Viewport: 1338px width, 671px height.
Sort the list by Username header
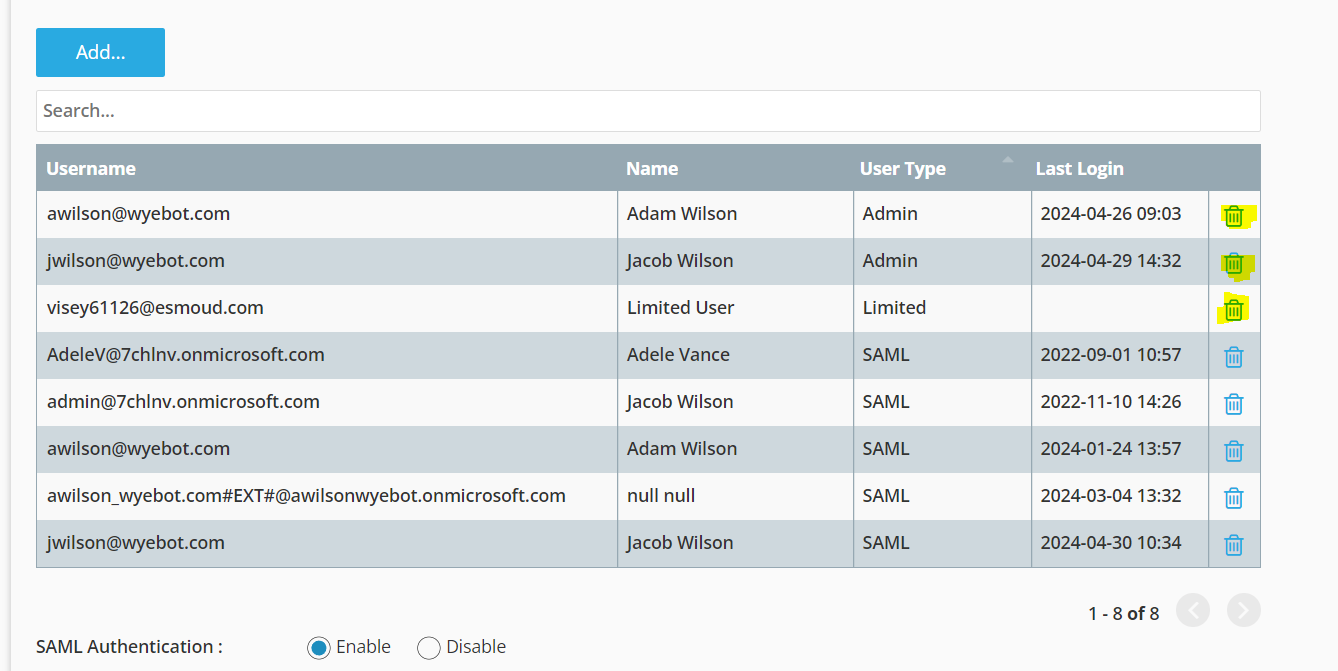91,169
